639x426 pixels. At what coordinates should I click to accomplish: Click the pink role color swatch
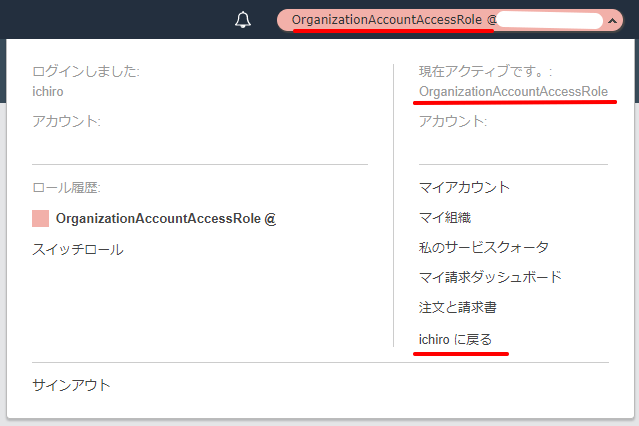point(40,219)
